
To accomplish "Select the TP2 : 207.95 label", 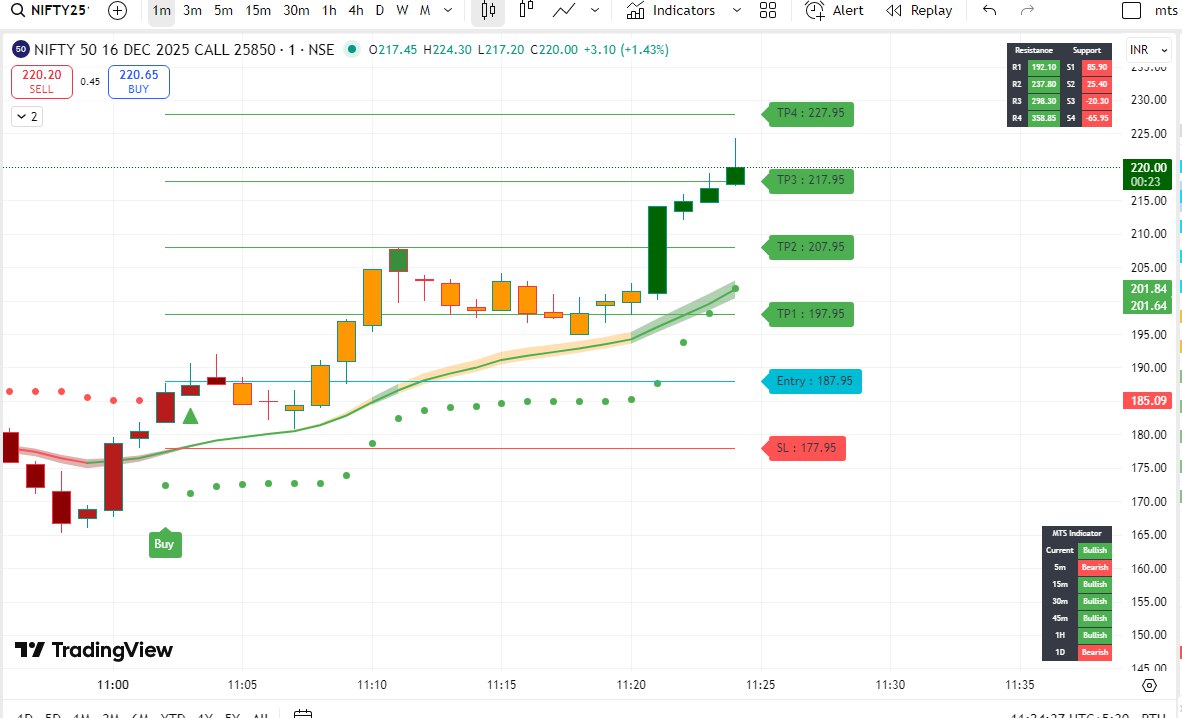I will pyautogui.click(x=810, y=247).
